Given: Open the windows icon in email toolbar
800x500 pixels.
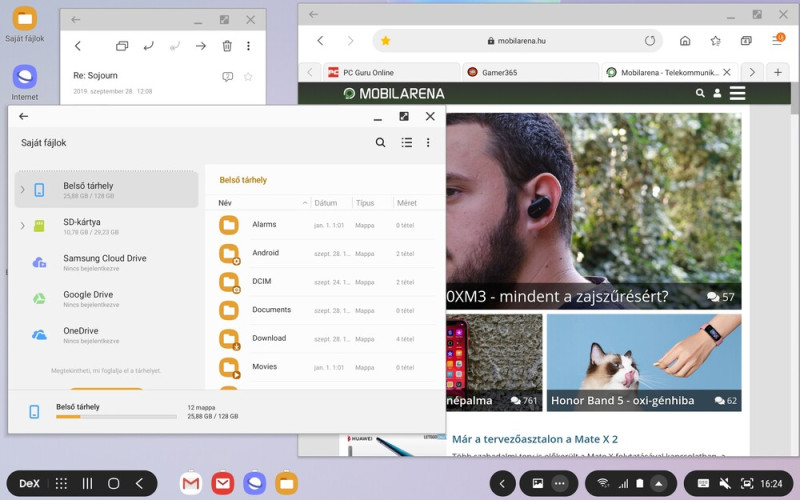Looking at the screenshot, I should coord(122,46).
